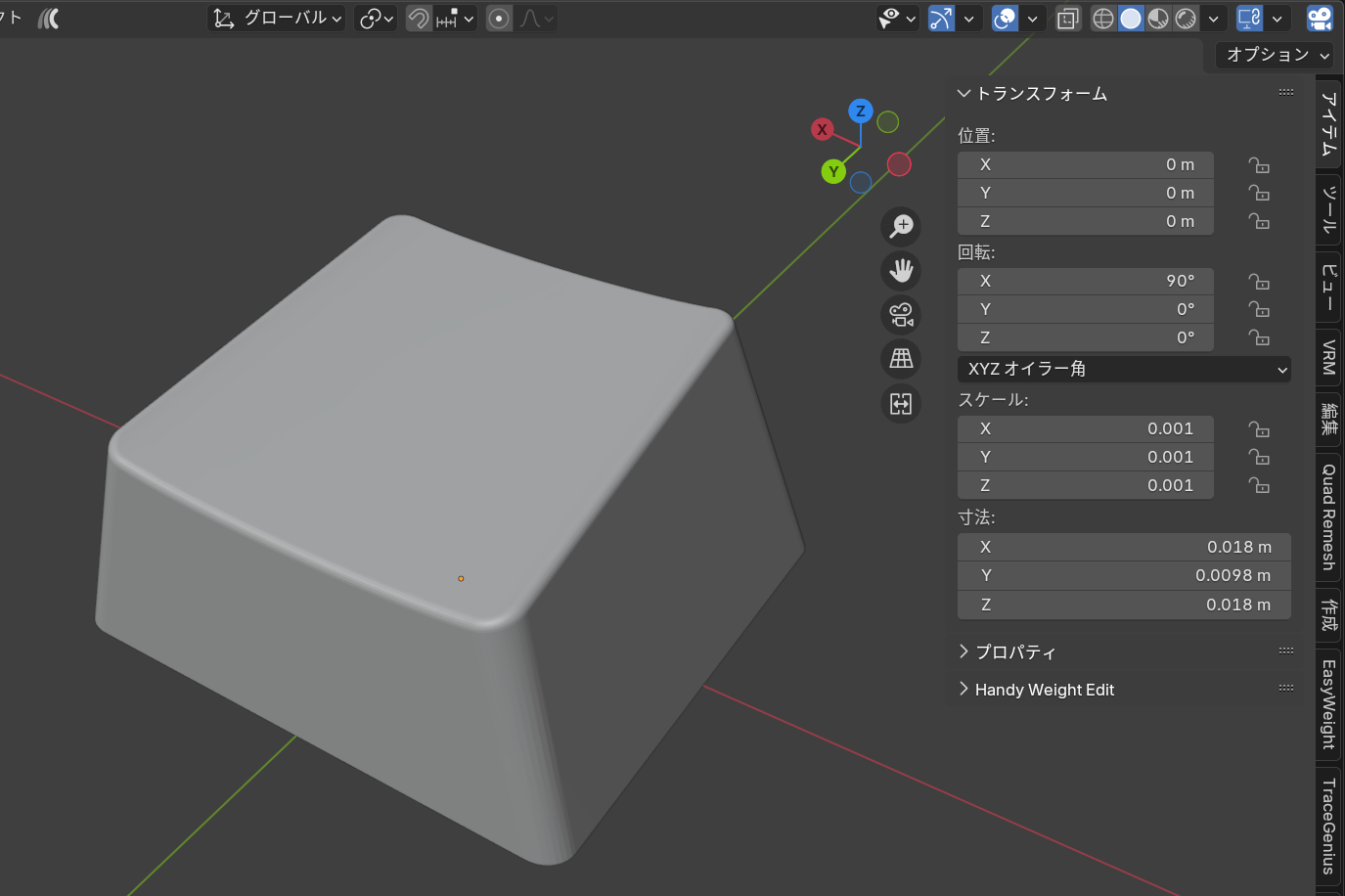Image resolution: width=1345 pixels, height=896 pixels.
Task: Expand the プロパティ panel
Action: (x=1015, y=651)
